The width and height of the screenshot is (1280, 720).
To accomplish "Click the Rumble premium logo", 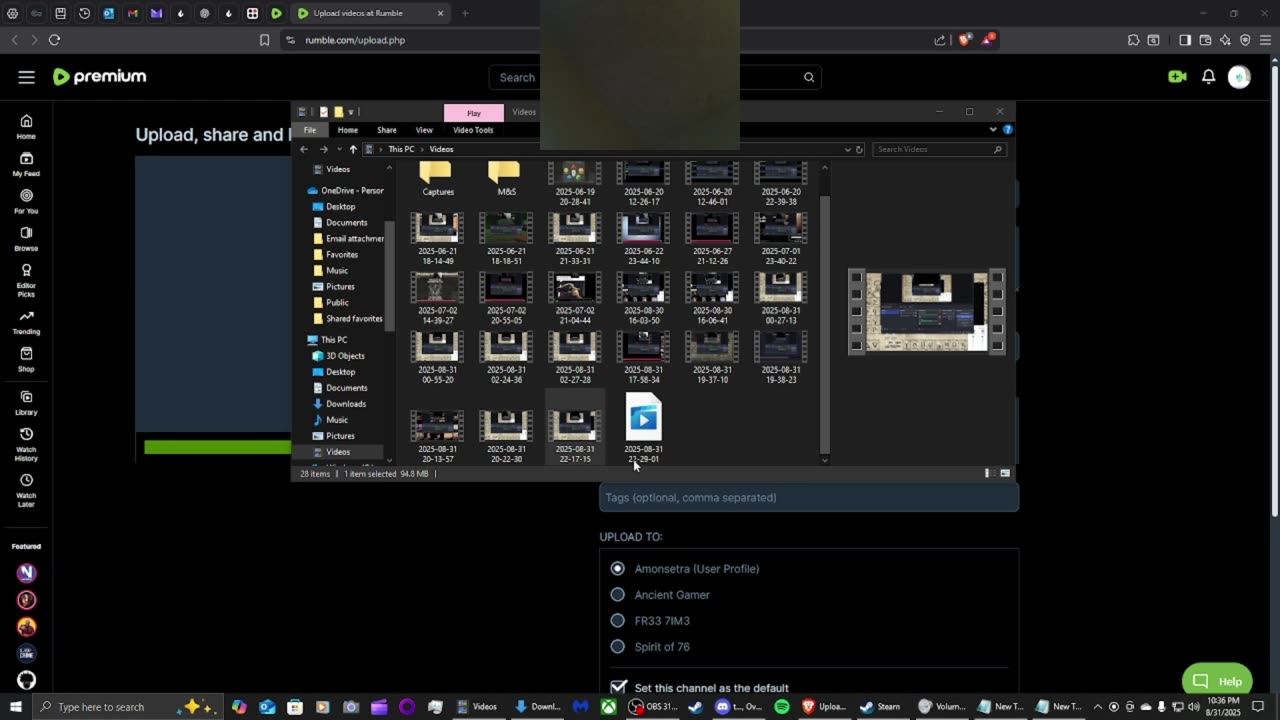I will 100,76.
